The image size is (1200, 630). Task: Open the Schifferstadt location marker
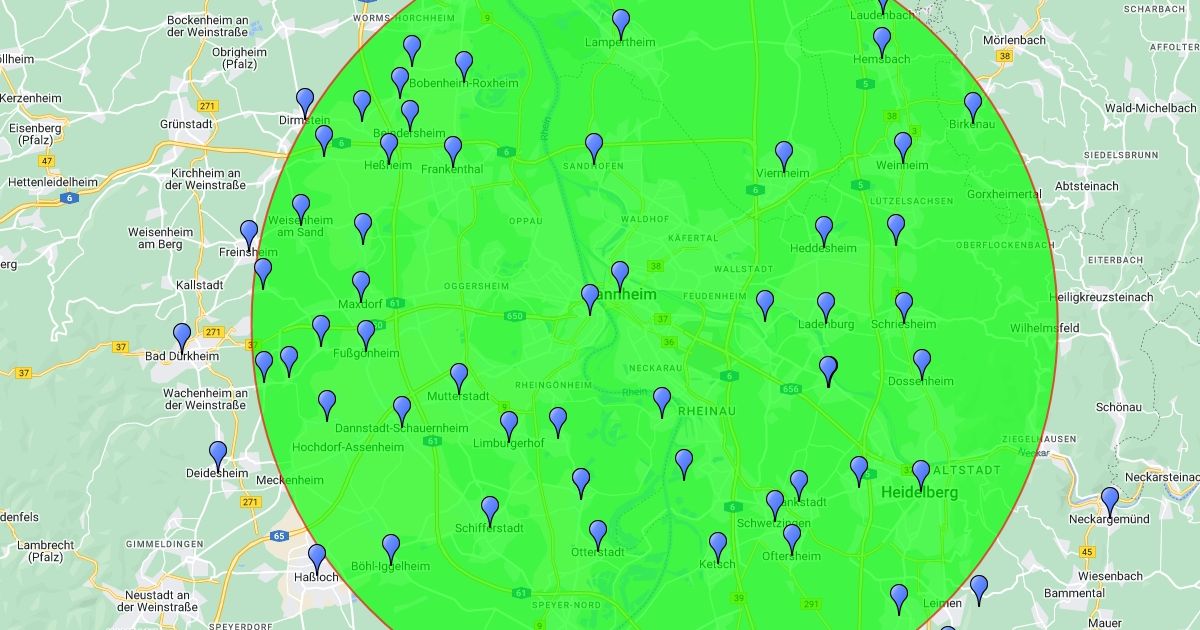(x=490, y=511)
